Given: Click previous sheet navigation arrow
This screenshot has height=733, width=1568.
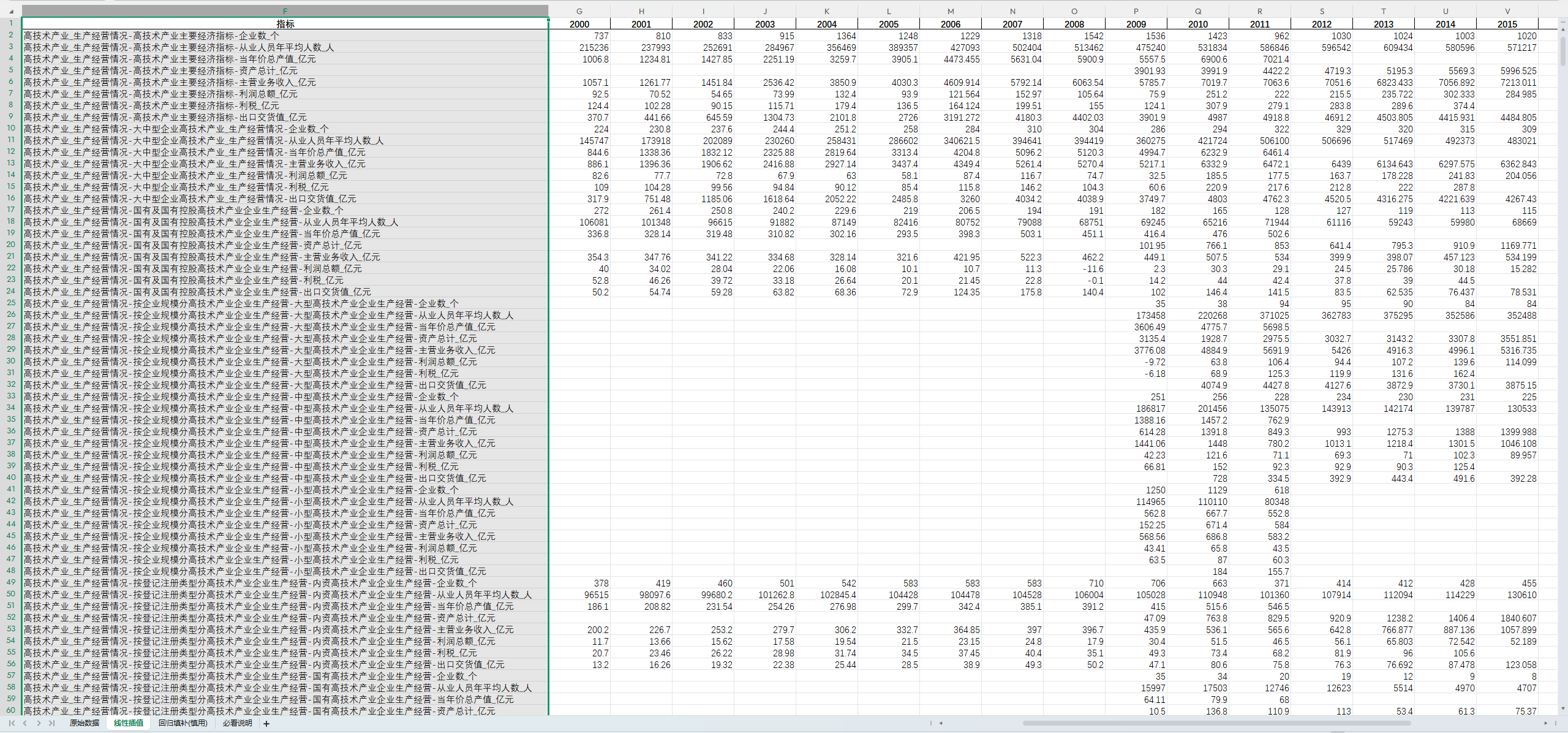Looking at the screenshot, I should pos(25,723).
